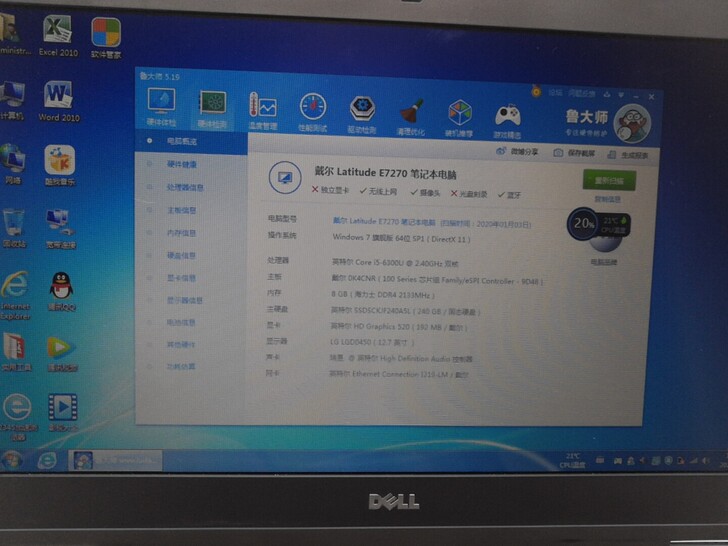The width and height of the screenshot is (728, 546).
Task: Open the 软件管家 desktop shortcut
Action: tap(106, 38)
